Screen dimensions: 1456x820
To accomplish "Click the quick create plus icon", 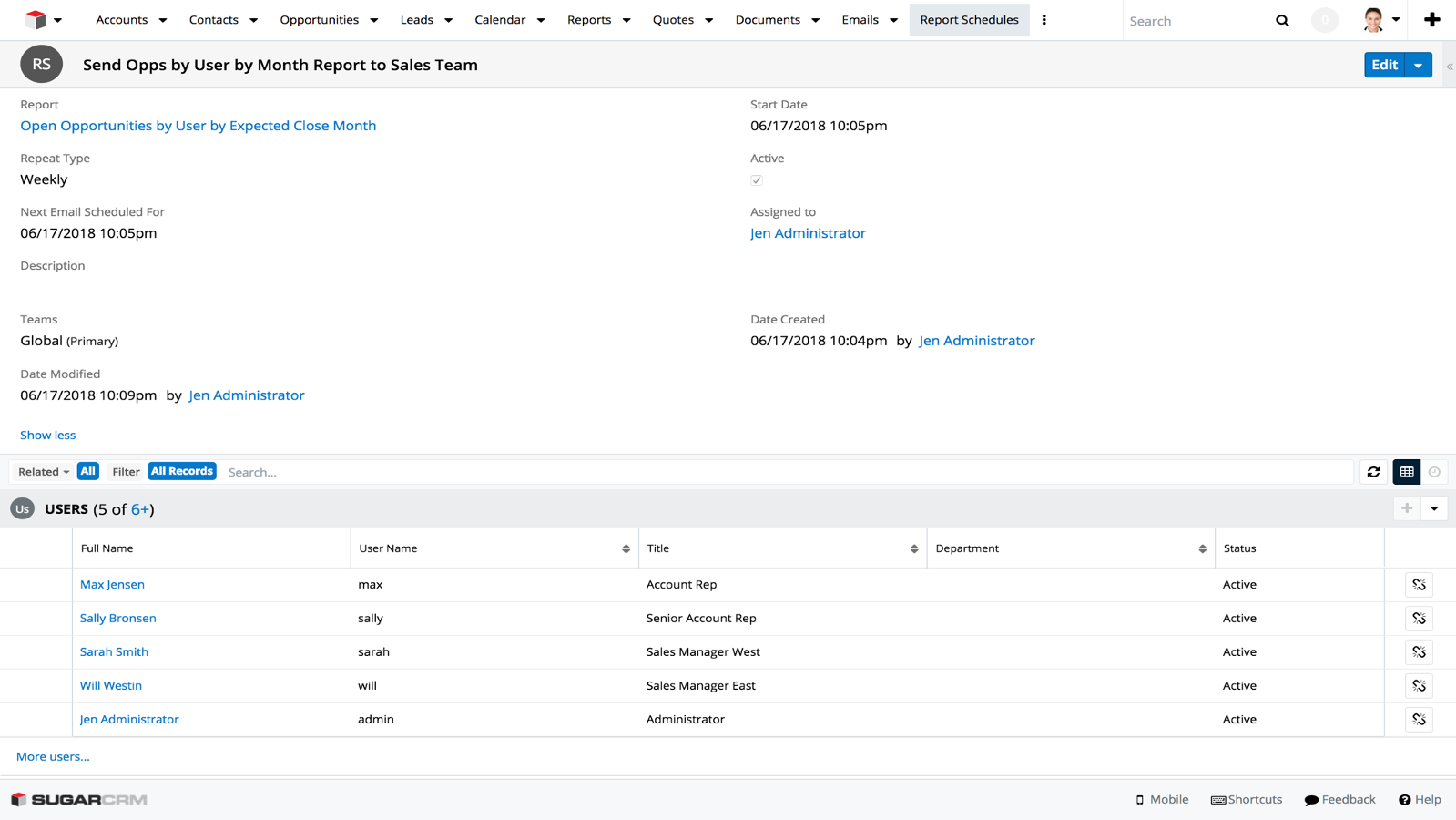I will (x=1431, y=20).
